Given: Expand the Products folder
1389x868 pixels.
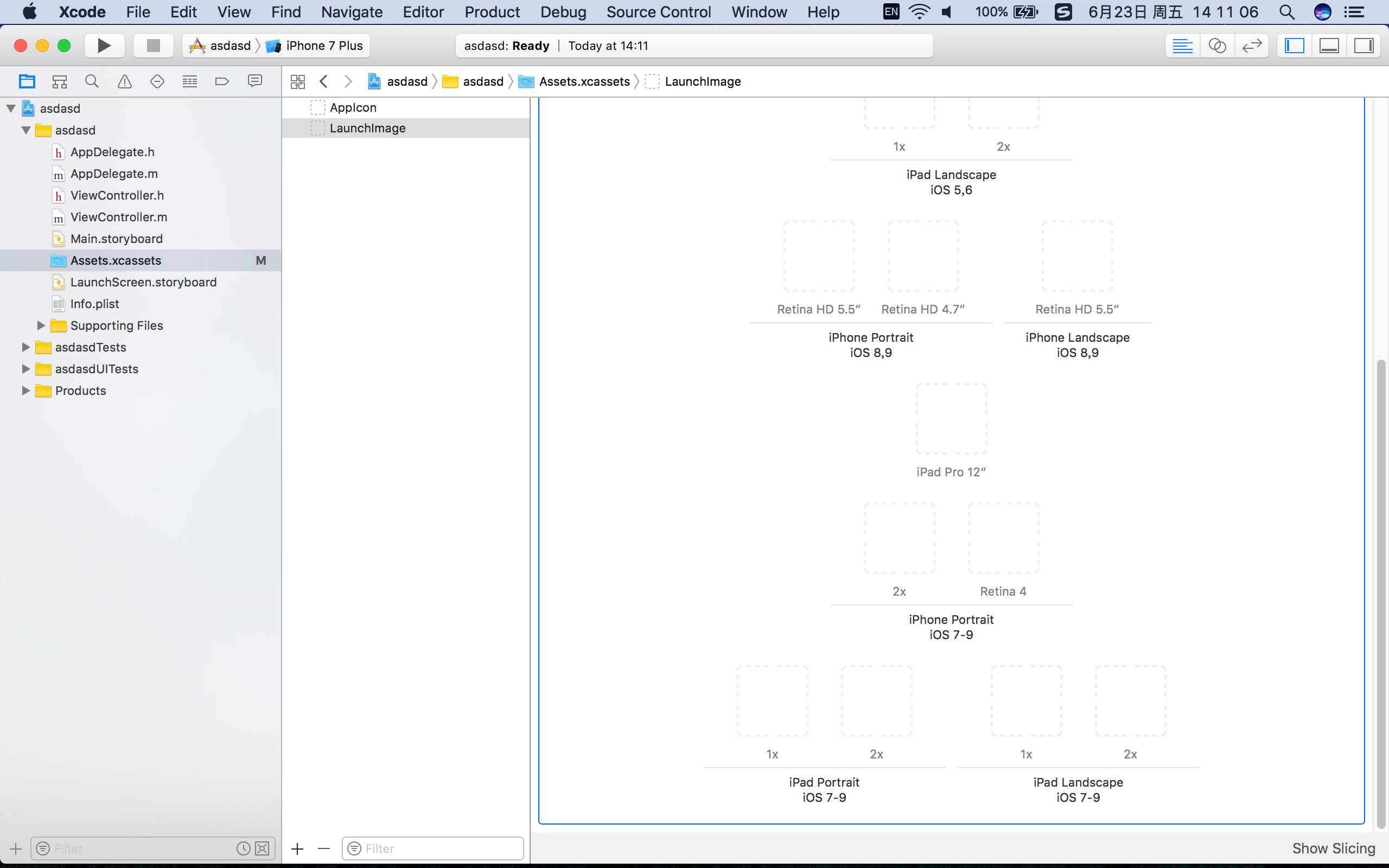Looking at the screenshot, I should [25, 390].
